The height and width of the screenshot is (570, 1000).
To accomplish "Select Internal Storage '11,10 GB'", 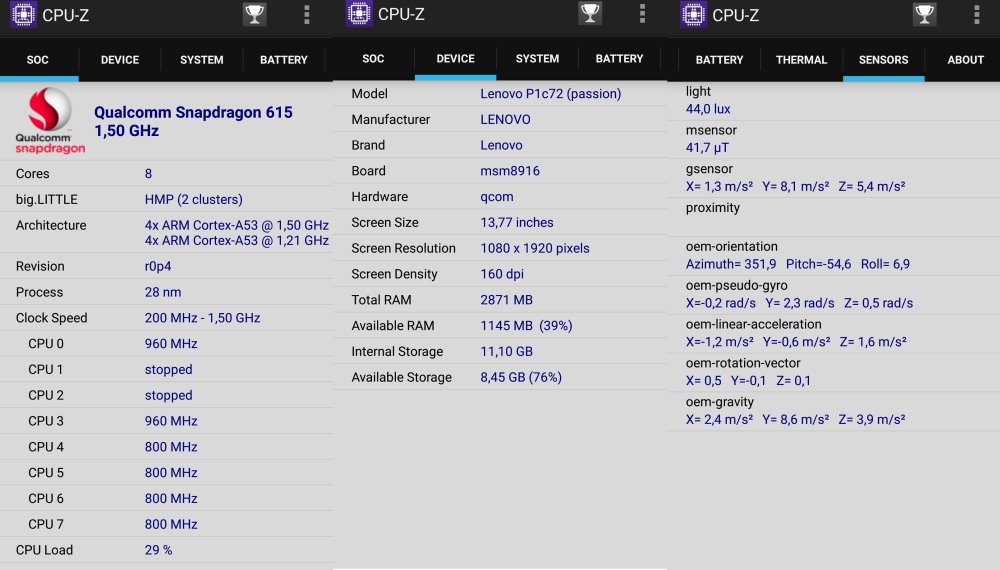I will 506,351.
